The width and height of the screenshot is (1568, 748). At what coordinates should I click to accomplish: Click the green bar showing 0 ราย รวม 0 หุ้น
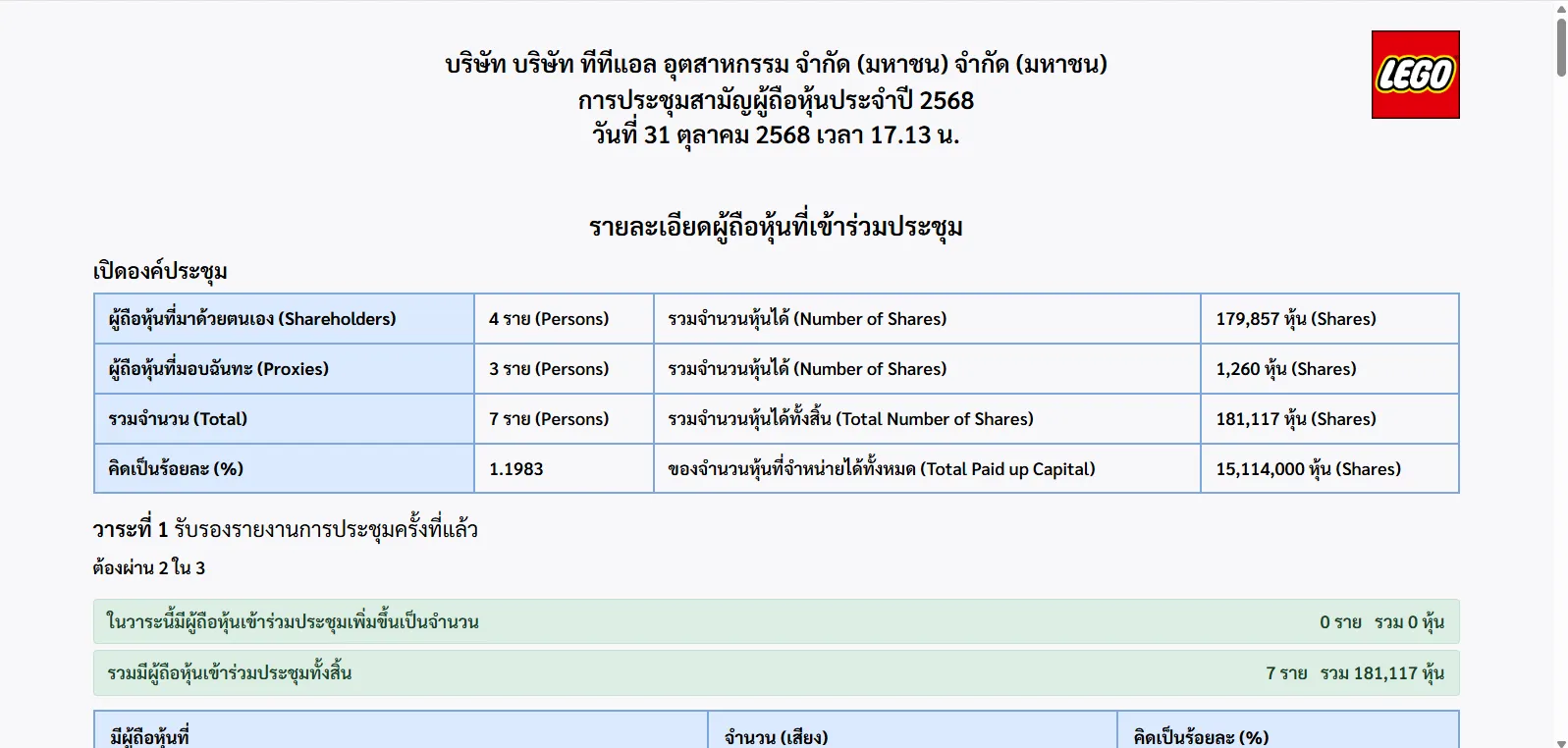coord(776,622)
